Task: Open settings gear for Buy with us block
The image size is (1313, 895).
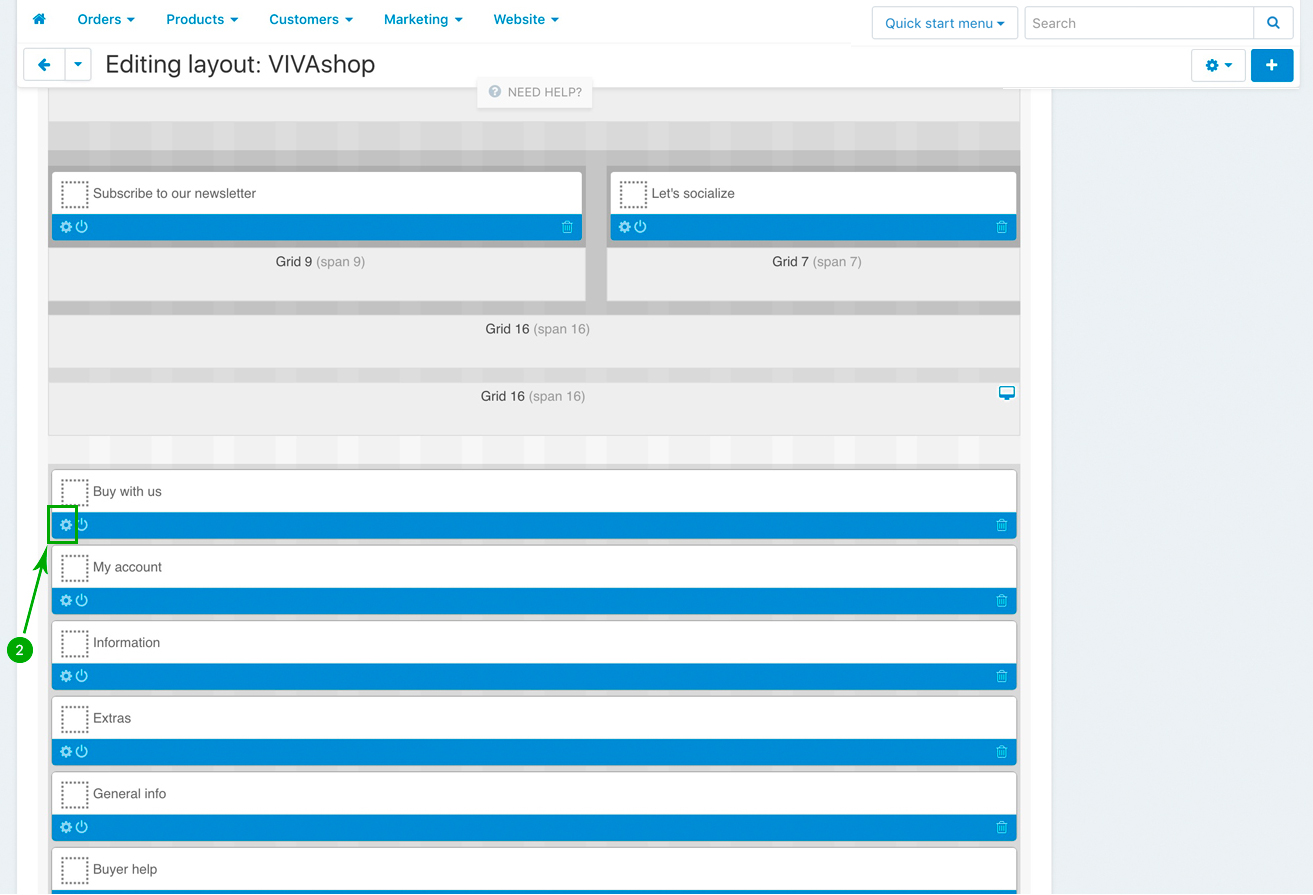Action: click(x=66, y=525)
